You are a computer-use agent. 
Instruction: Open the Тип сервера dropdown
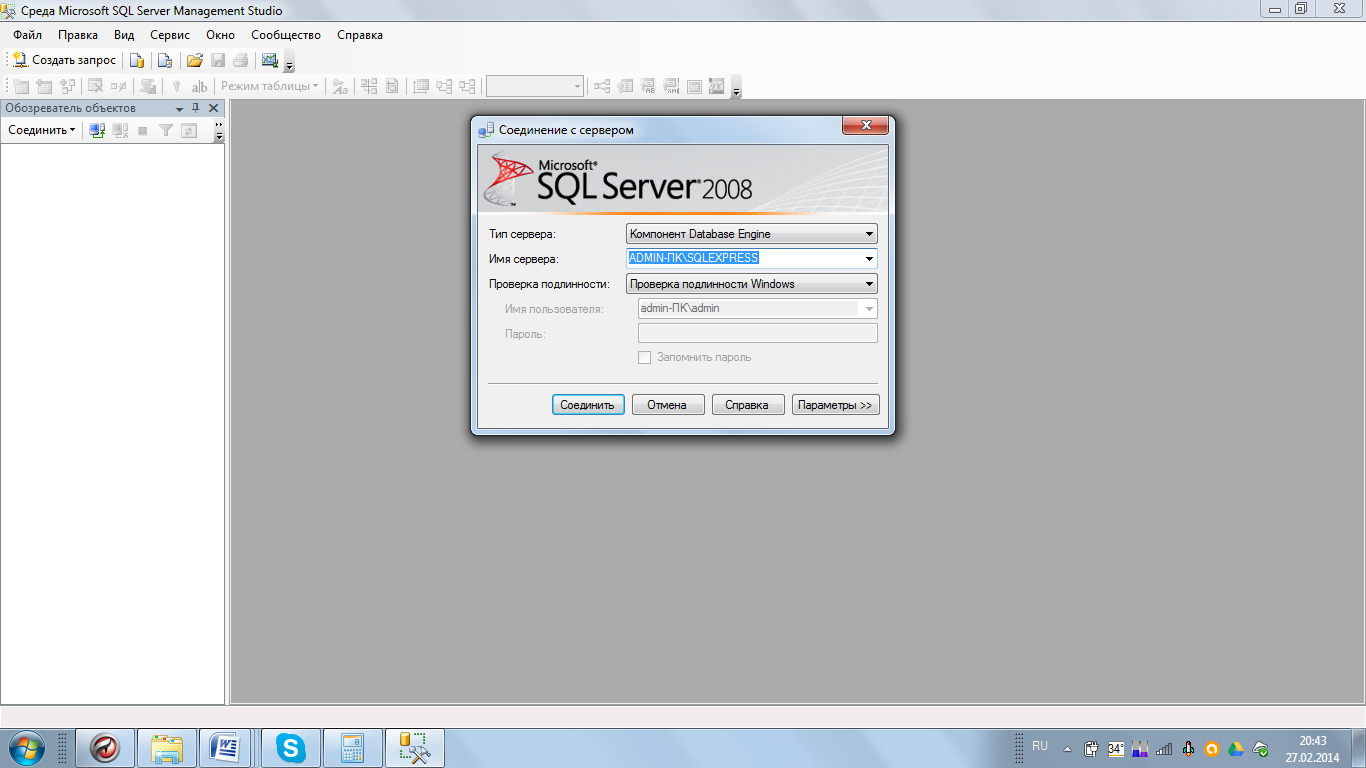[x=751, y=234]
